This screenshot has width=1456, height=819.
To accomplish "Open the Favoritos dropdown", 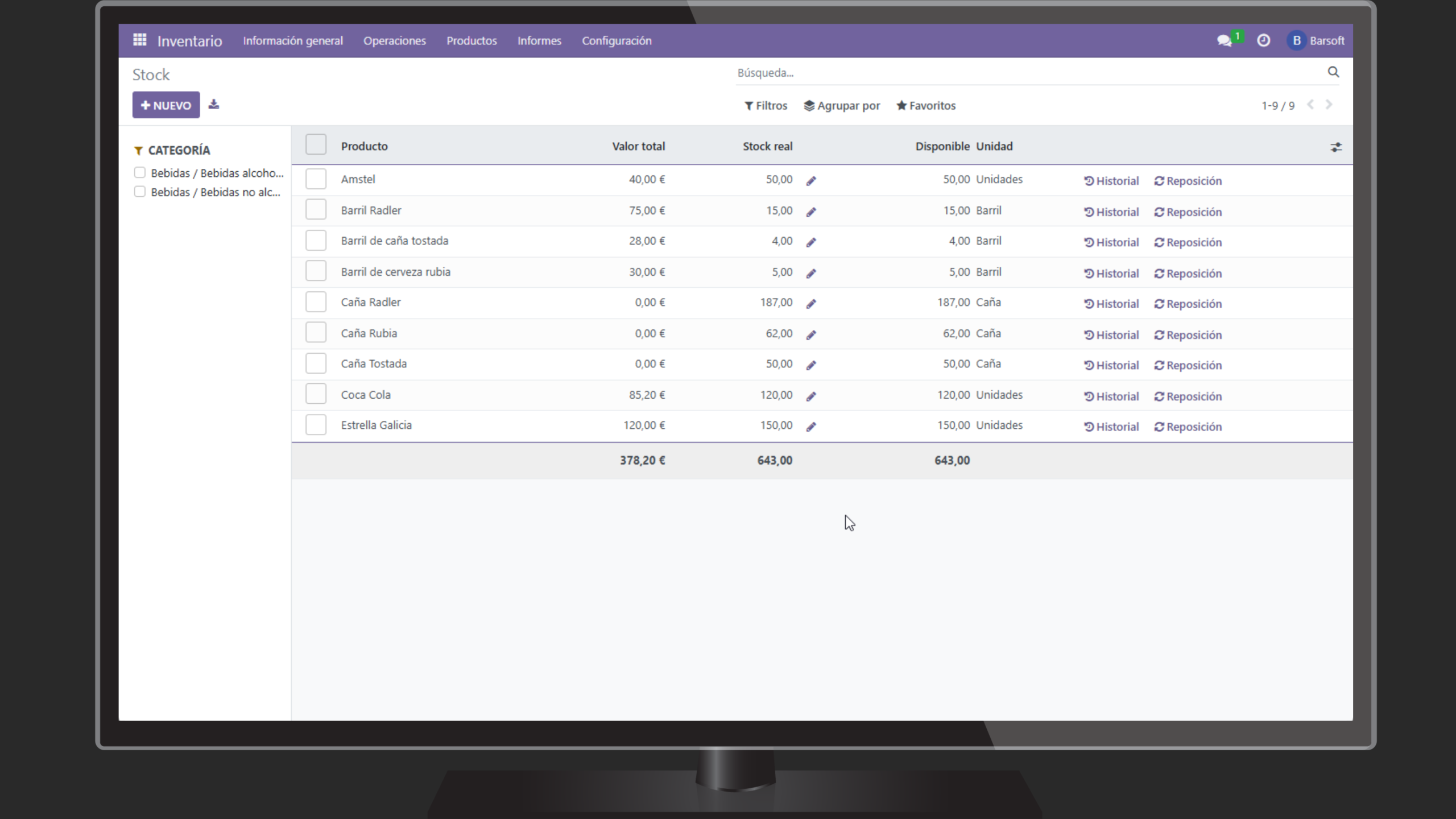I will click(x=926, y=106).
